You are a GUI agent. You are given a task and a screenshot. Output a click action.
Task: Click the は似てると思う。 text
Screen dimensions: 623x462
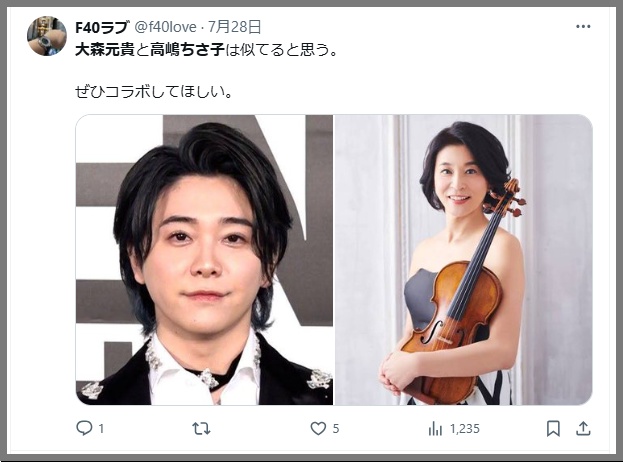(x=282, y=50)
